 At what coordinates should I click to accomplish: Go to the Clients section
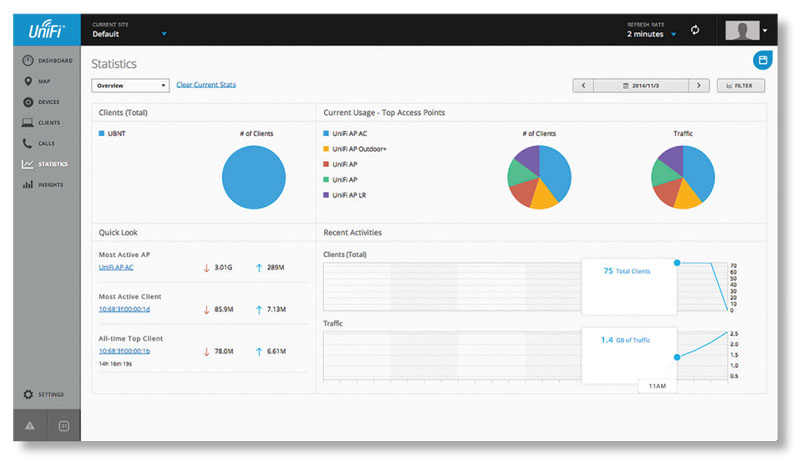(x=41, y=122)
